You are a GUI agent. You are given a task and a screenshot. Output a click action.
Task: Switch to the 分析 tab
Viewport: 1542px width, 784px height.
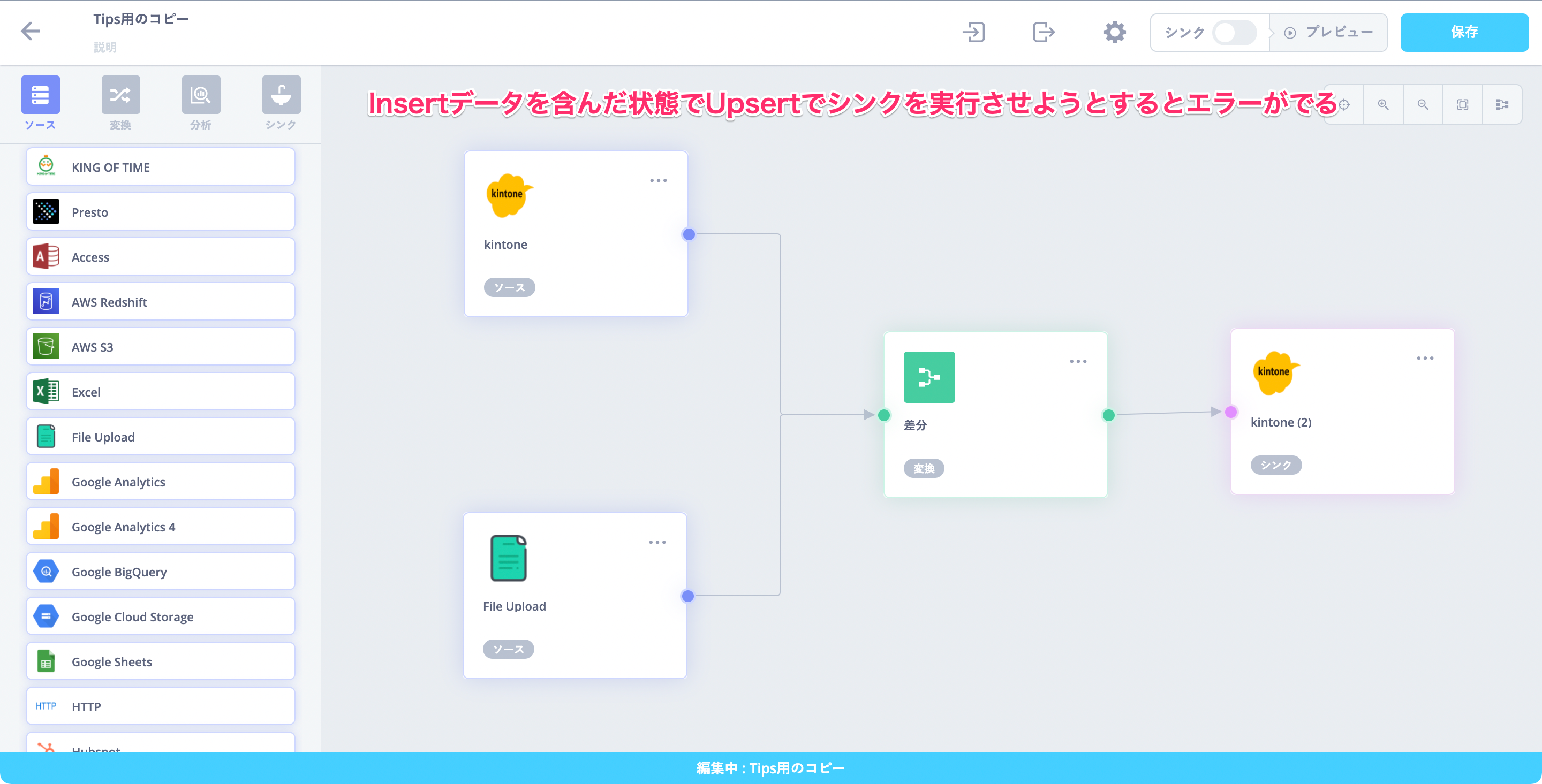pyautogui.click(x=201, y=103)
